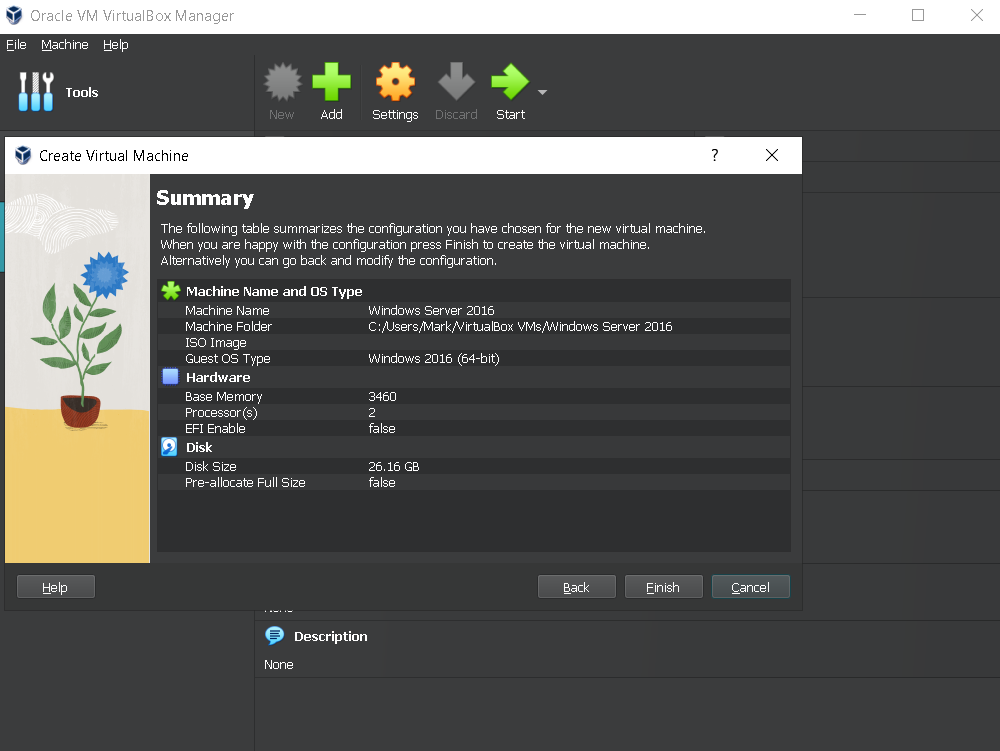
Task: Open the Machine menu
Action: 64,45
